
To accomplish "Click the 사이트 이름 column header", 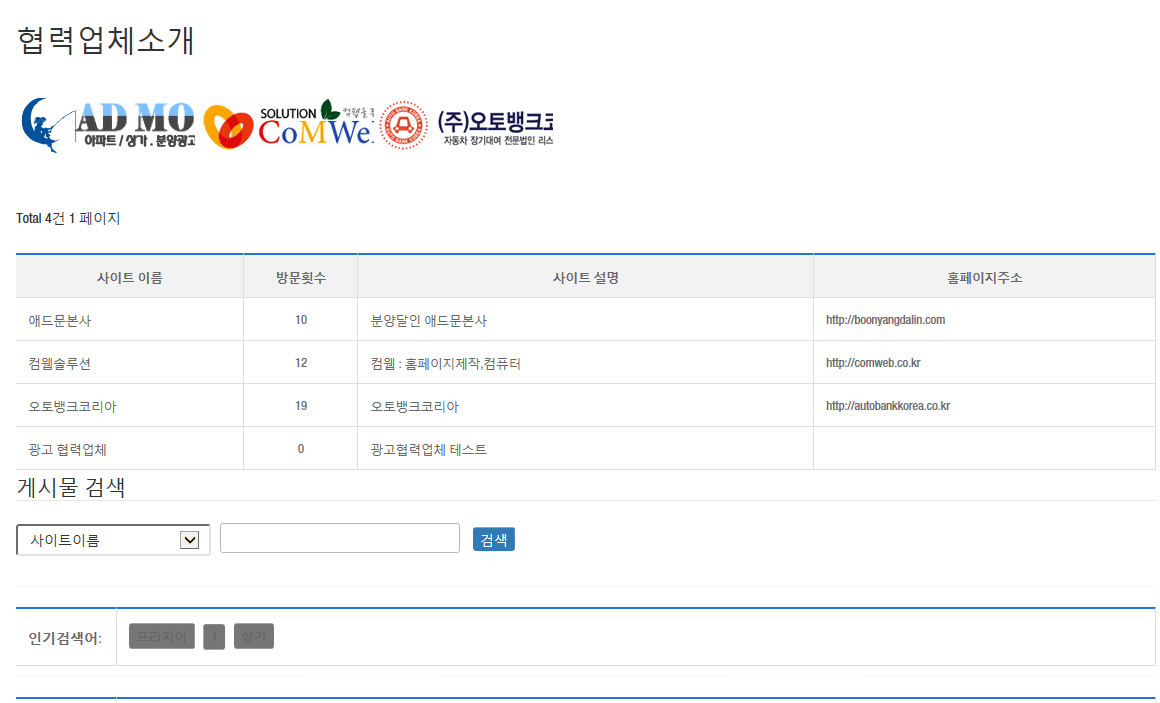I will (x=130, y=278).
